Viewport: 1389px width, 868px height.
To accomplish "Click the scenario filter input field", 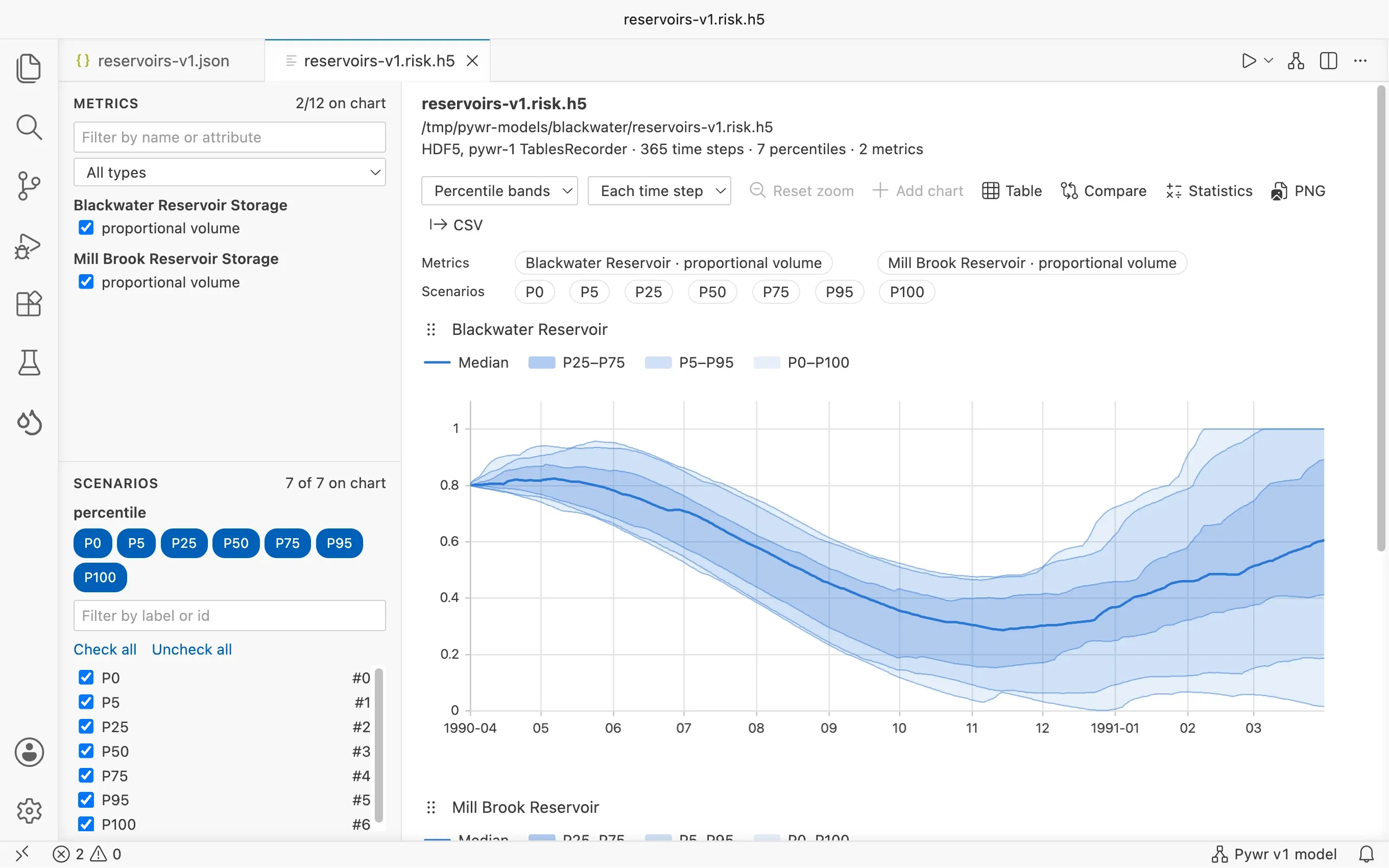I will (230, 615).
